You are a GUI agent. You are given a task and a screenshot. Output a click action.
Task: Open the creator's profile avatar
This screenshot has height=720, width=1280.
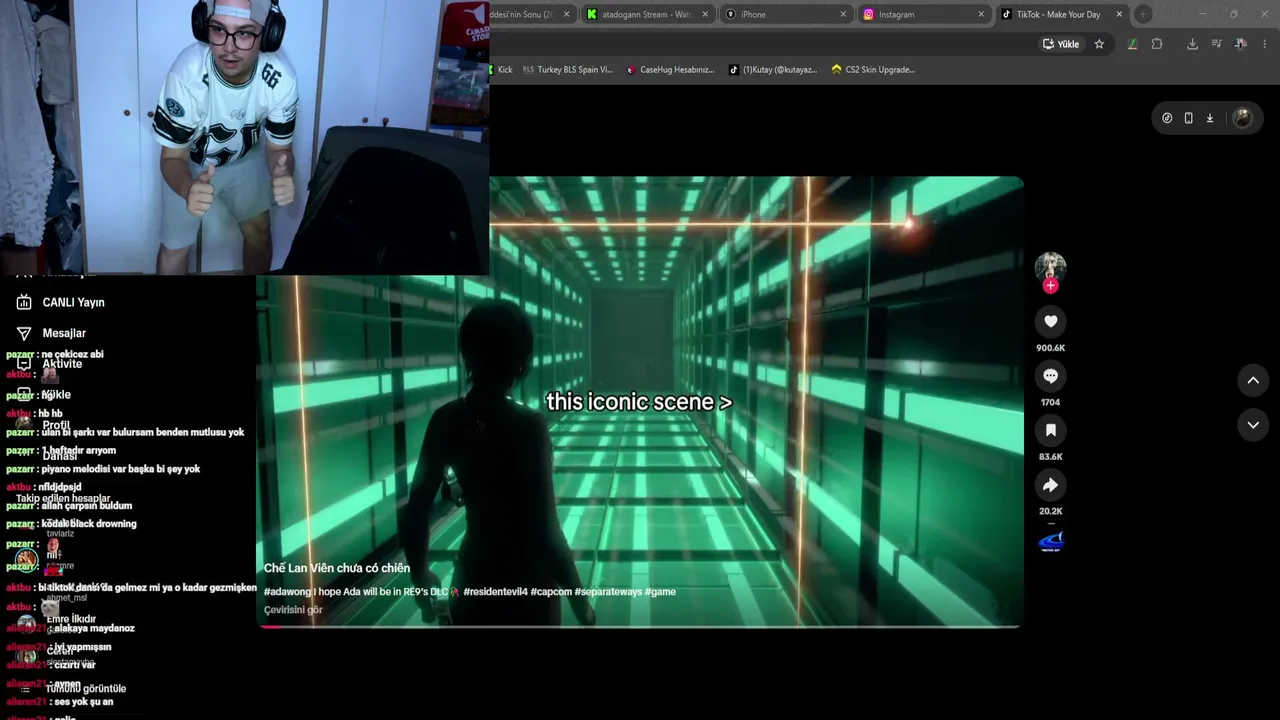[x=1050, y=266]
